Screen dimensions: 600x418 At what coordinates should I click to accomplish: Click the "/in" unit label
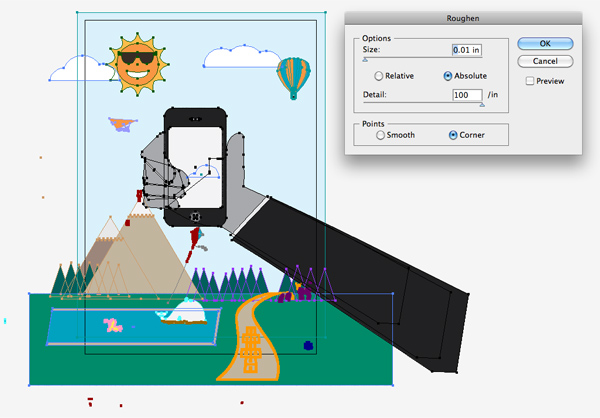point(493,95)
